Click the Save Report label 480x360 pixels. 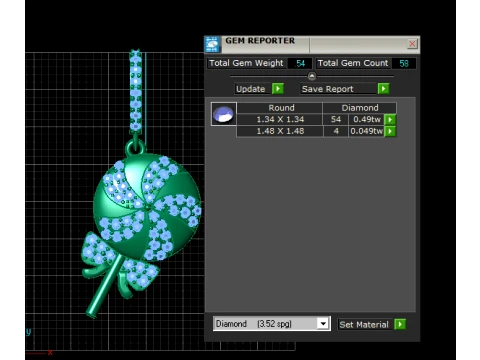(x=327, y=89)
